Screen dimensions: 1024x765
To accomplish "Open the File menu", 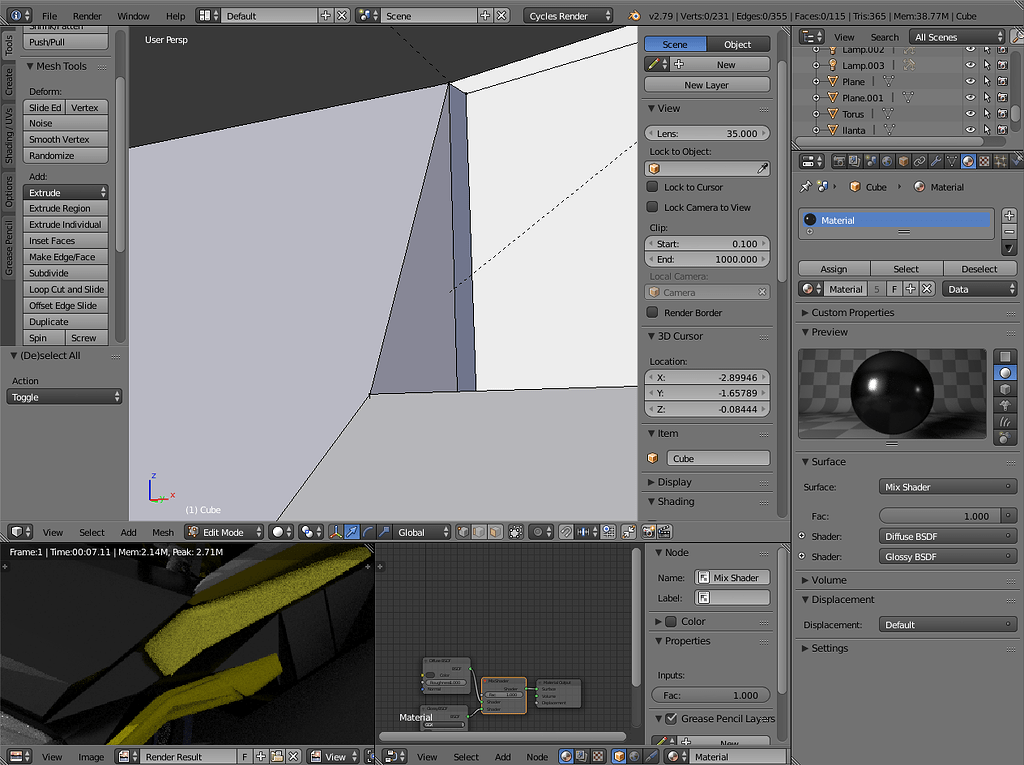I will pyautogui.click(x=49, y=16).
